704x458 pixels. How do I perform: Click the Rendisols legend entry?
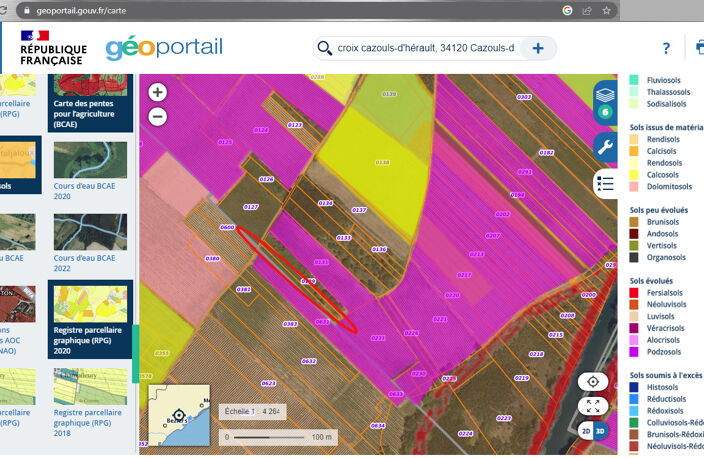(x=663, y=139)
